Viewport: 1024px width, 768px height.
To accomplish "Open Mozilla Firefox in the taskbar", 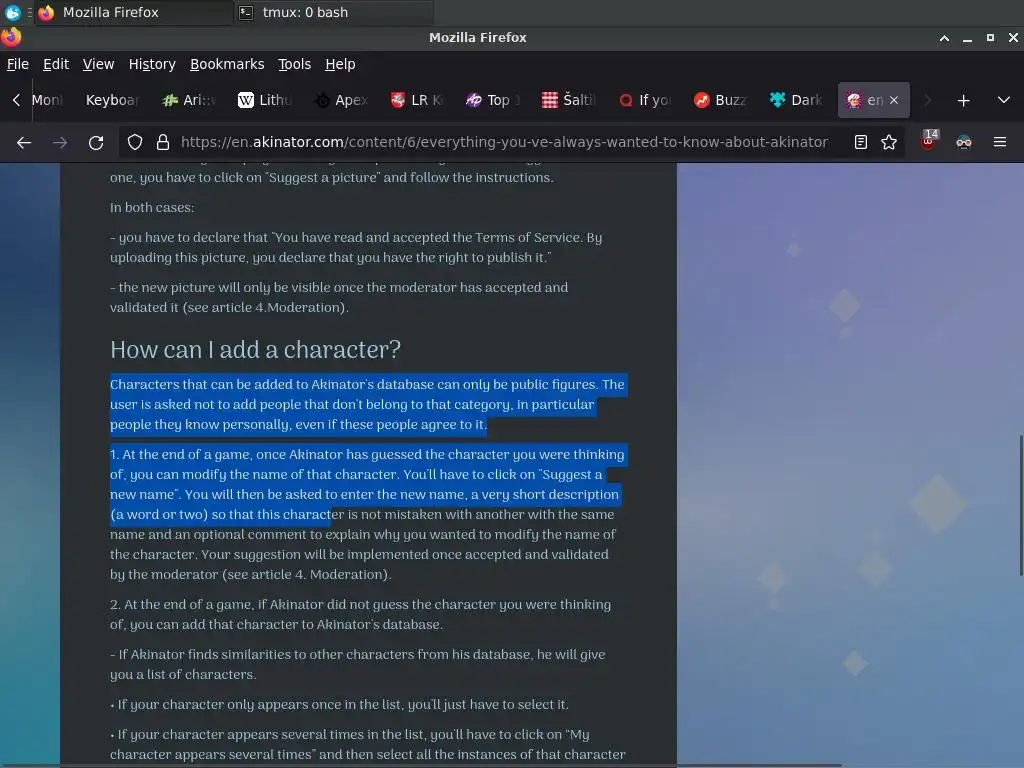I will [x=134, y=12].
